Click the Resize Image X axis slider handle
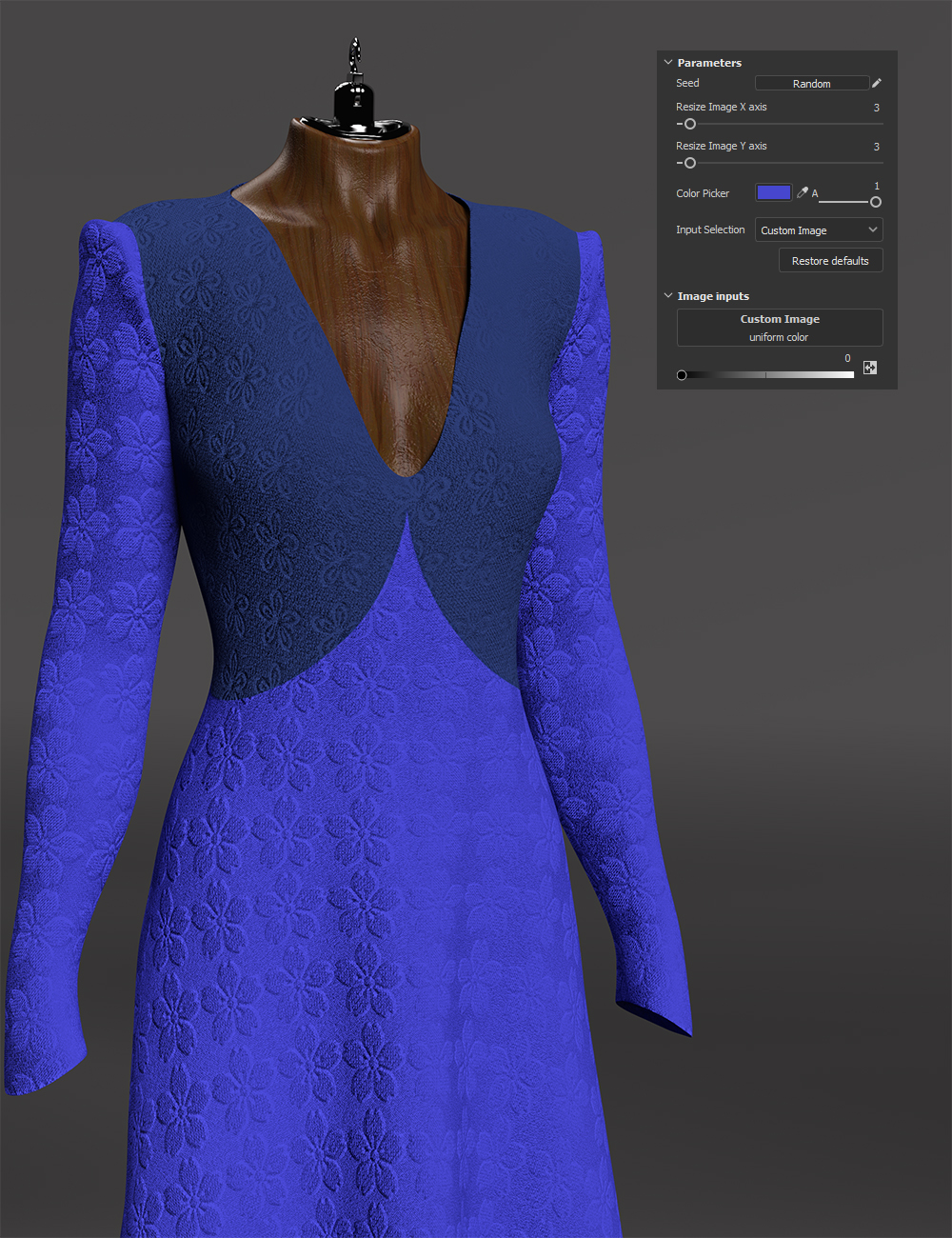Screen dimensions: 952x1238 tap(688, 124)
